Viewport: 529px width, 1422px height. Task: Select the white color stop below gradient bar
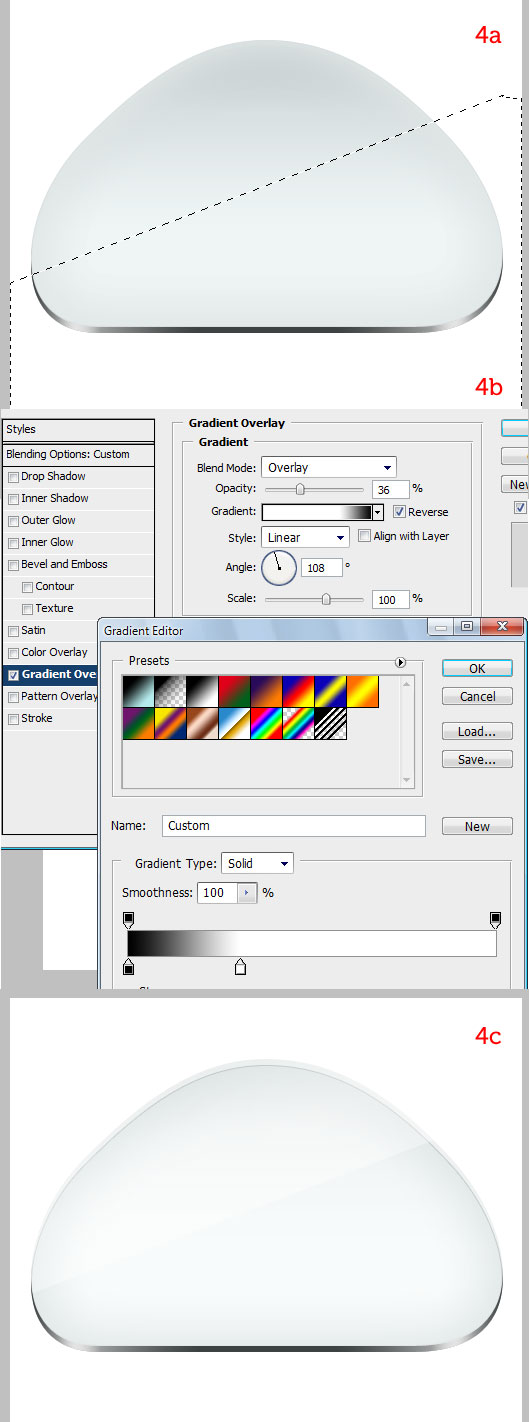tap(240, 966)
